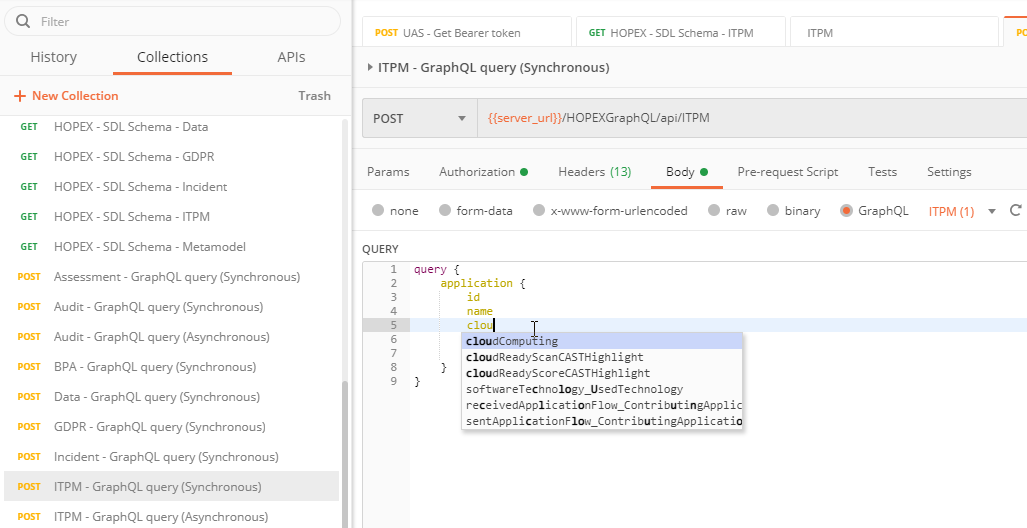
Task: Open the Pre-request Script tab
Action: point(787,172)
